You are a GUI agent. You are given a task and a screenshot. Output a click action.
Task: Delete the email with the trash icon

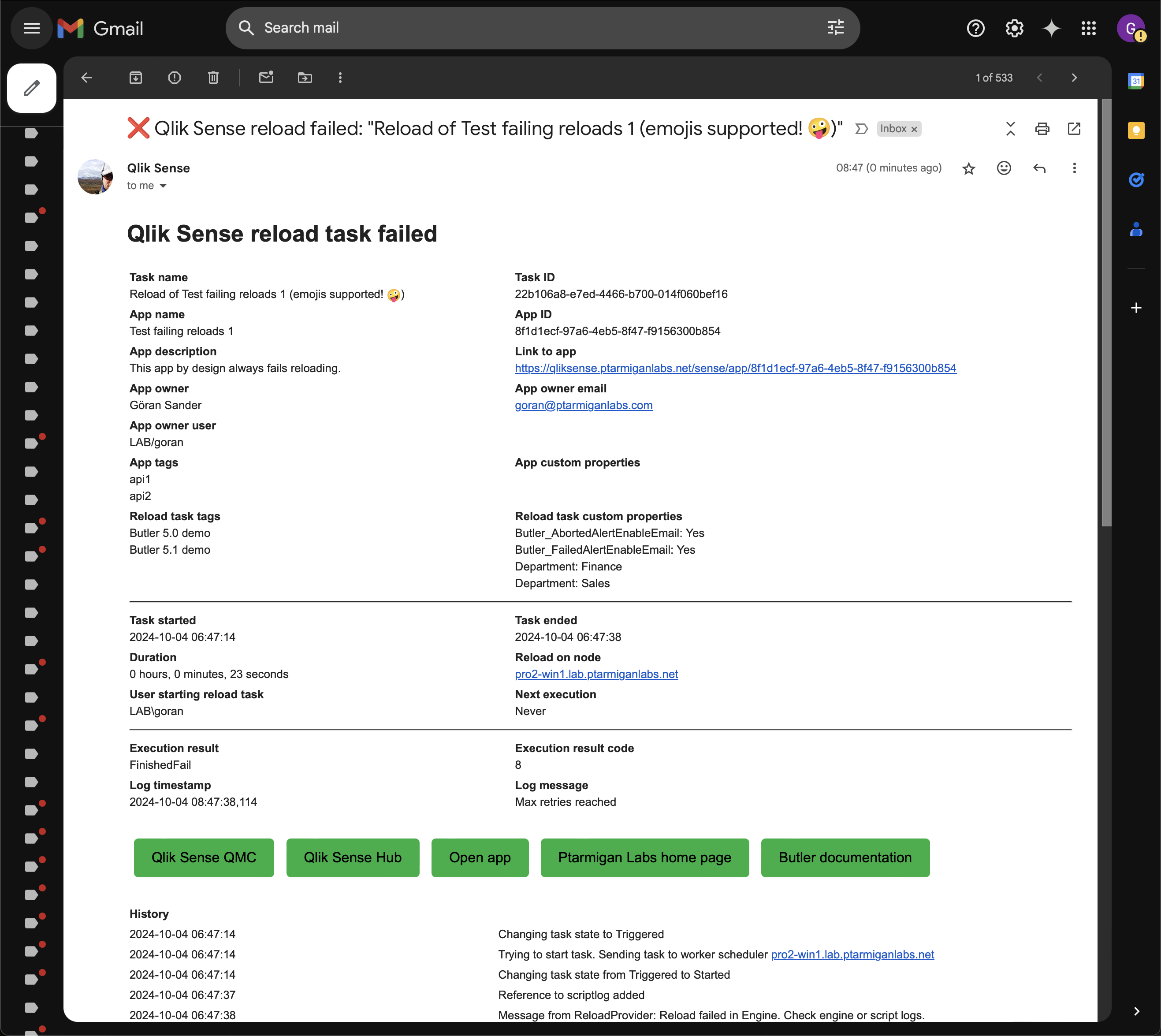[213, 78]
